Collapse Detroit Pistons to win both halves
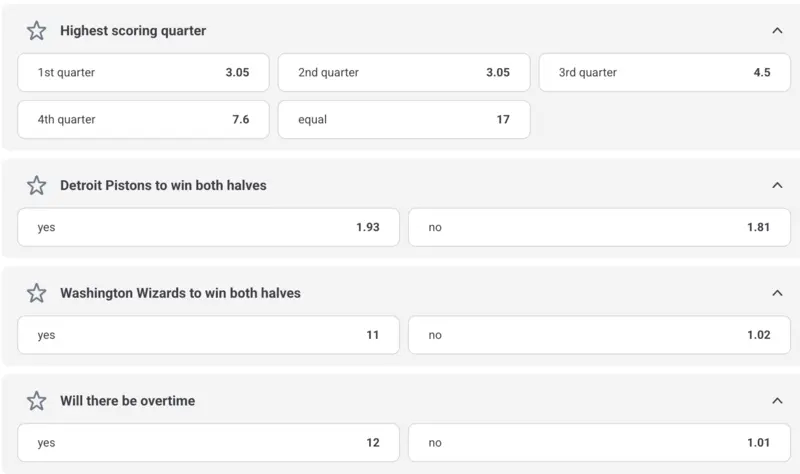Screen dimensions: 800x474 pos(777,185)
